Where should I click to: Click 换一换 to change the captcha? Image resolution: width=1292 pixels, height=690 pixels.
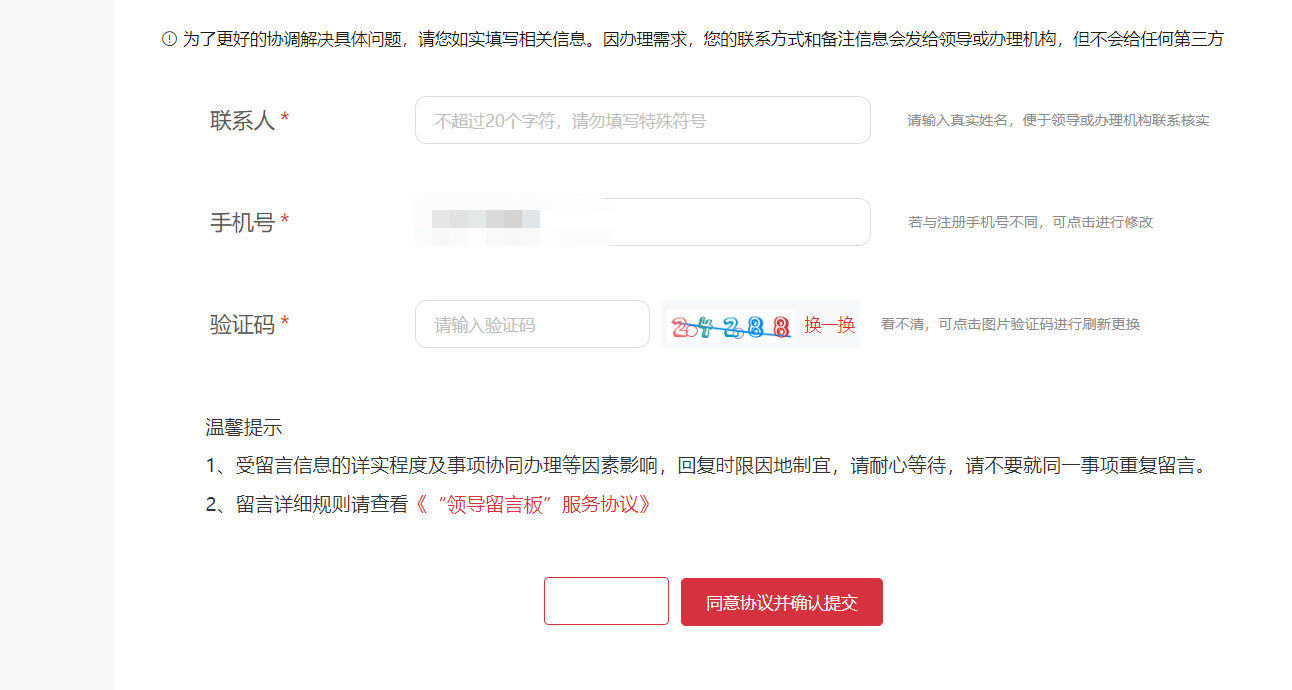pyautogui.click(x=830, y=325)
